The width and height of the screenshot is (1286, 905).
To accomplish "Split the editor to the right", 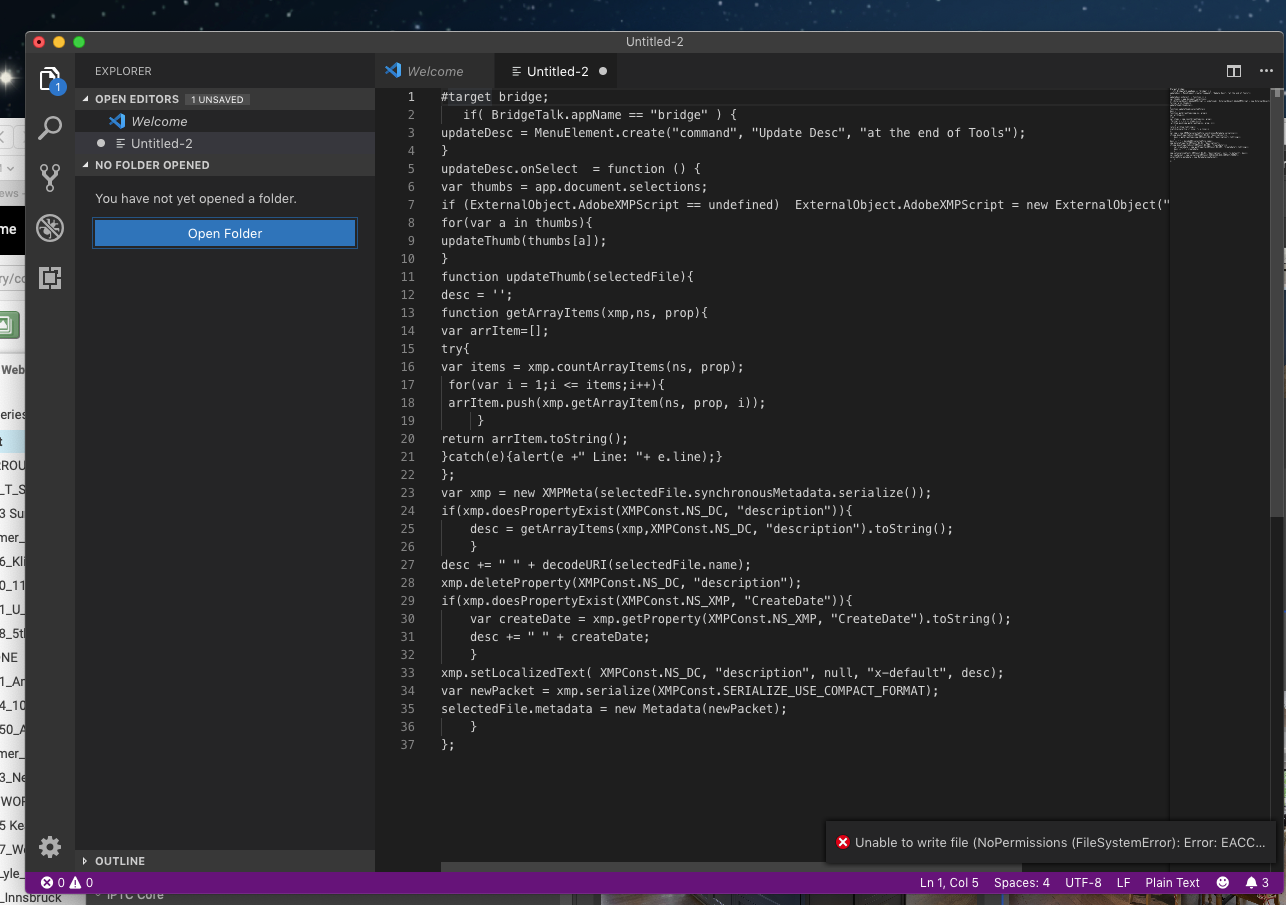I will [x=1234, y=71].
